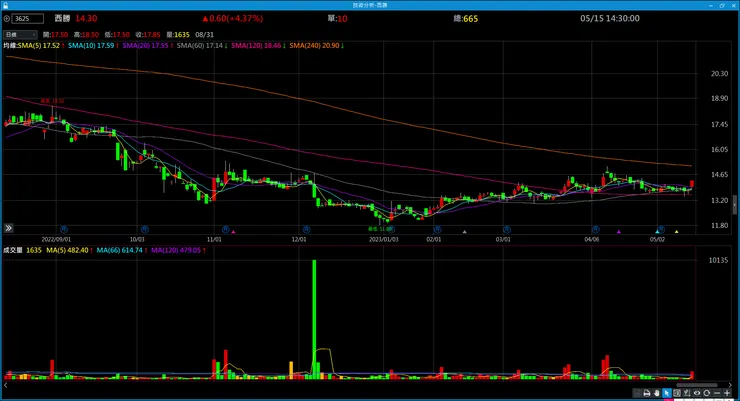Click the 10135 volume axis label
This screenshot has width=740, height=401.
click(718, 260)
